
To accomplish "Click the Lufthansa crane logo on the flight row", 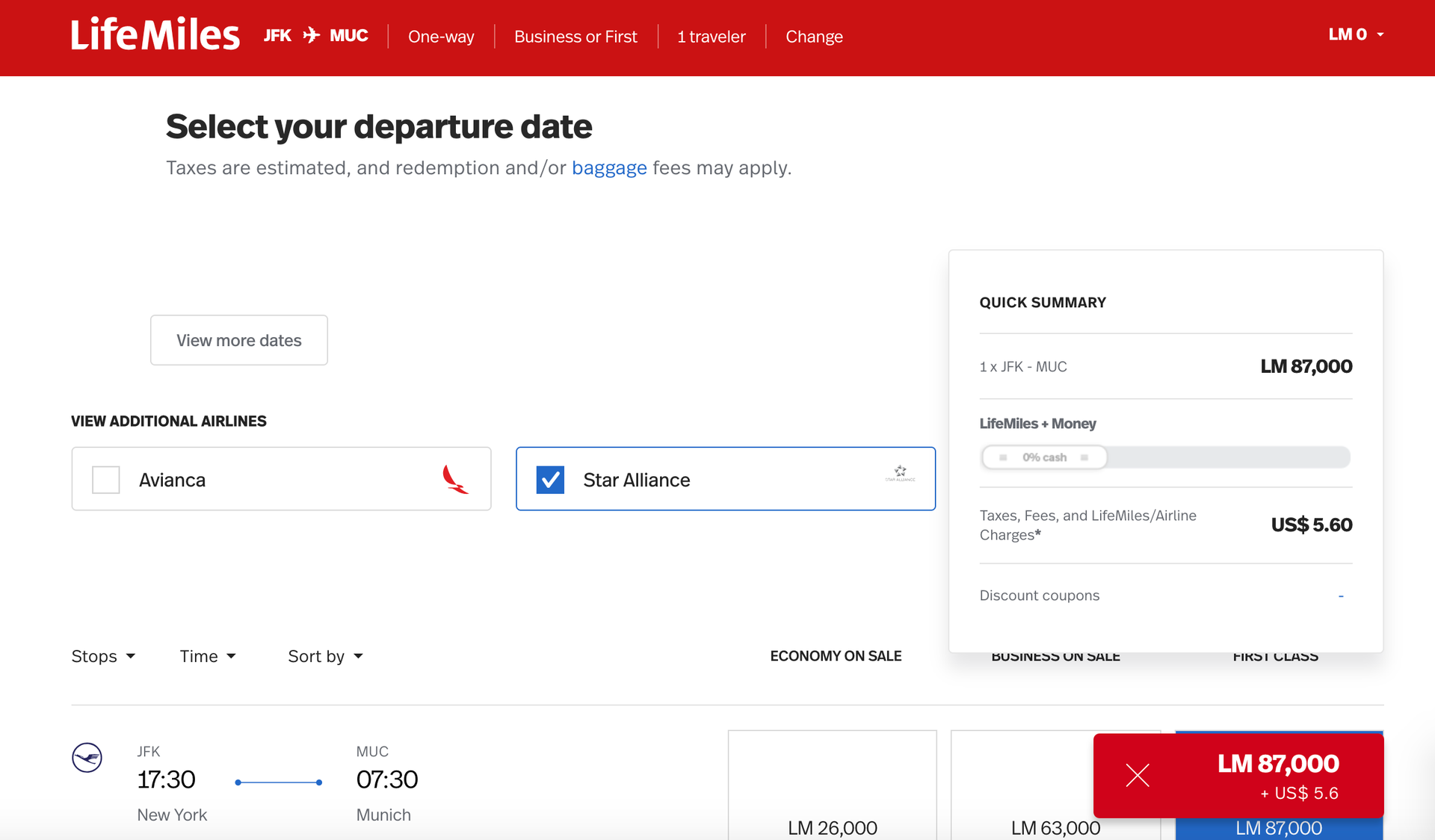I will click(87, 757).
